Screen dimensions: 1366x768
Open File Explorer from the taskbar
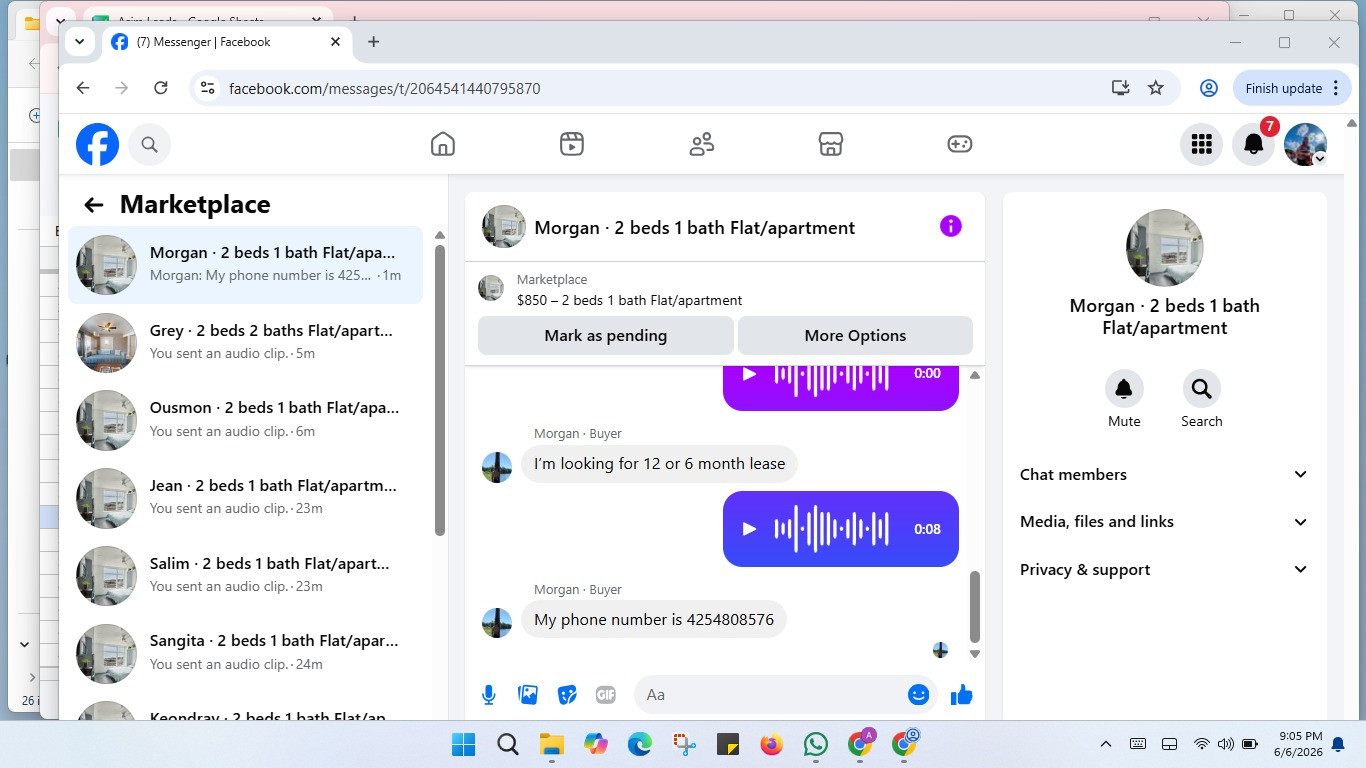coord(552,744)
